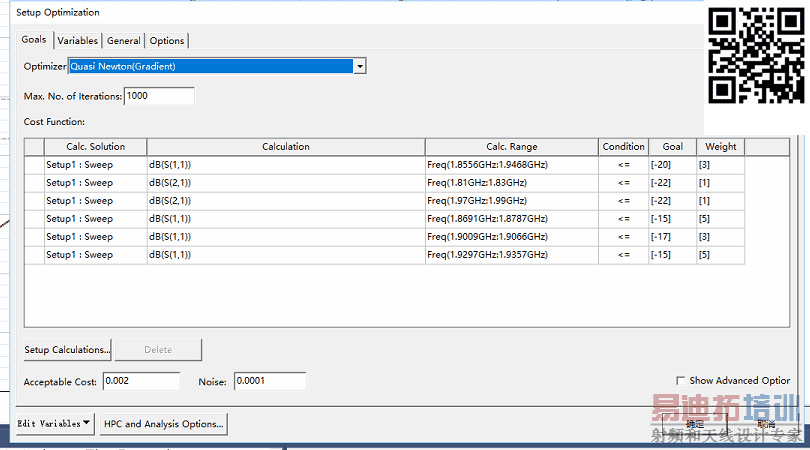This screenshot has width=810, height=450.
Task: Click weight [5] in the 1.8691GHz row
Action: (x=721, y=219)
